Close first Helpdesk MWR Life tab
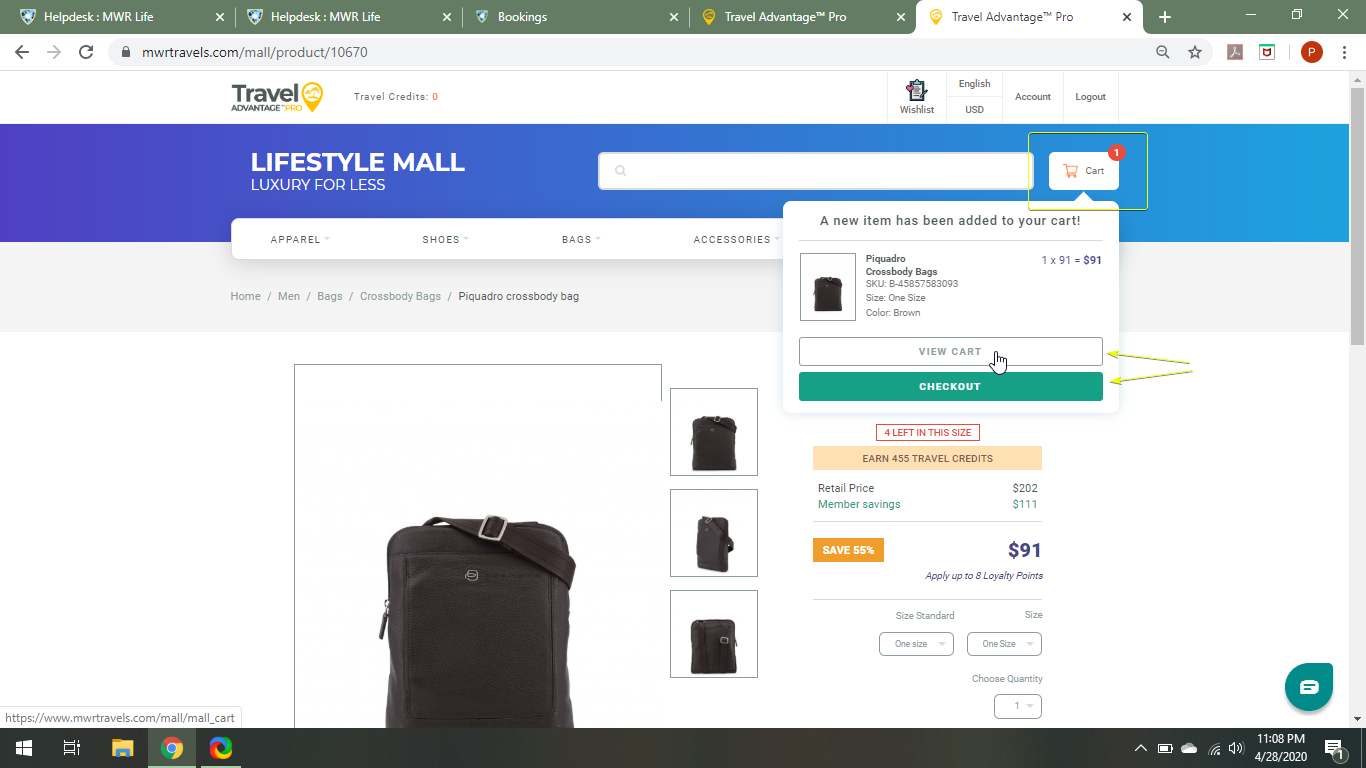This screenshot has height=768, width=1366. tap(220, 17)
